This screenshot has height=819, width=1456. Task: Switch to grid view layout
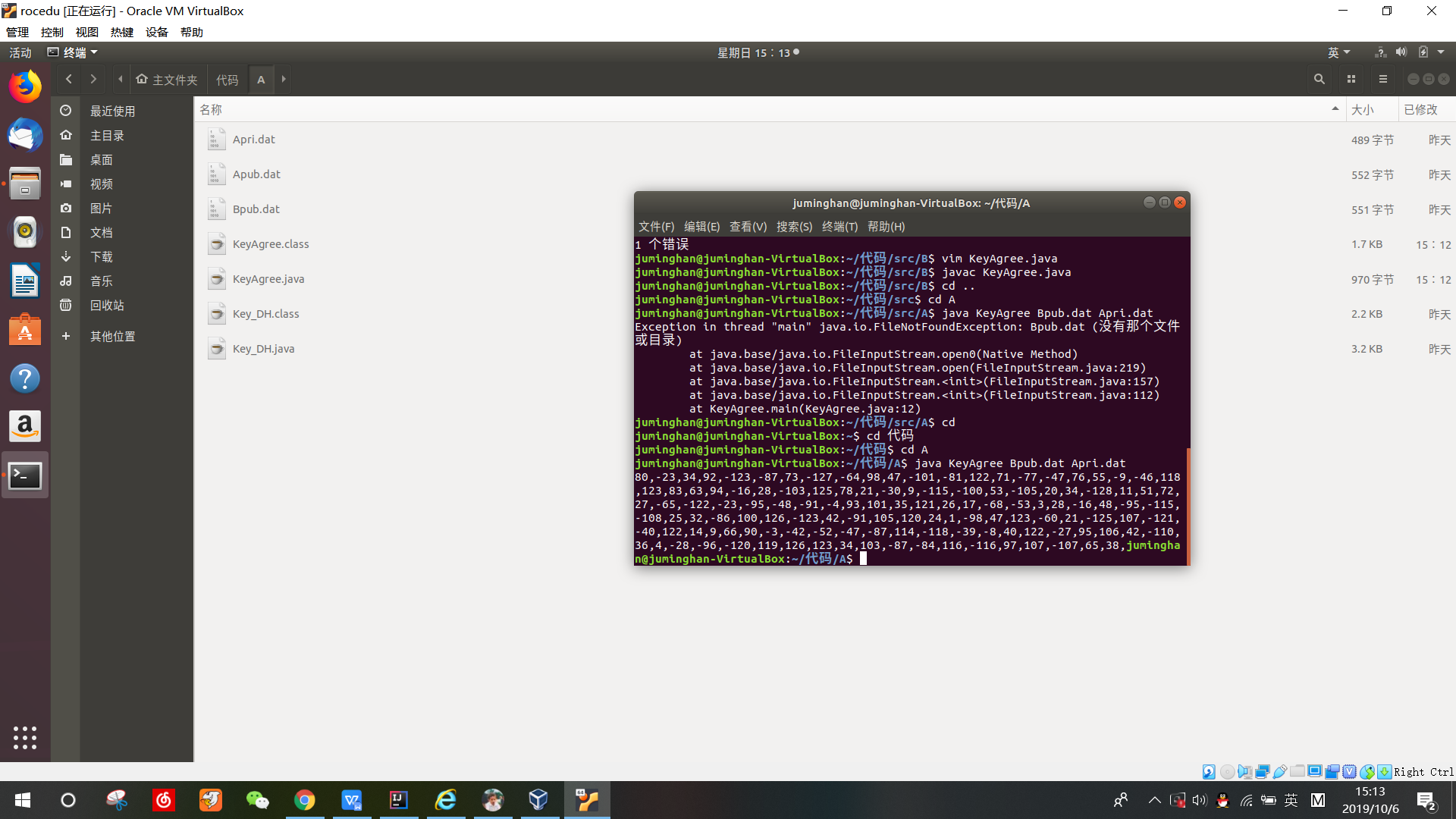coord(1351,79)
